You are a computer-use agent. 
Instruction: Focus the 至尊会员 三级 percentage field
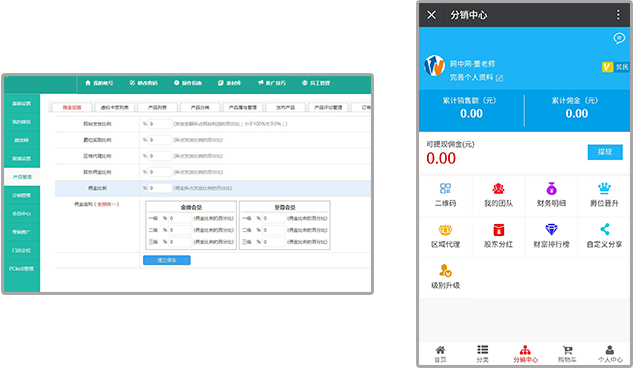[x=274, y=242]
